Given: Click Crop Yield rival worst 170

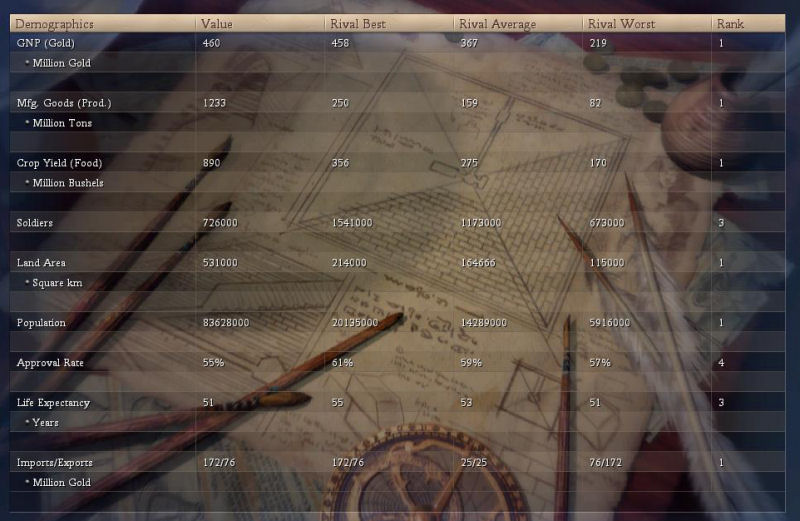Looking at the screenshot, I should pyautogui.click(x=598, y=163).
